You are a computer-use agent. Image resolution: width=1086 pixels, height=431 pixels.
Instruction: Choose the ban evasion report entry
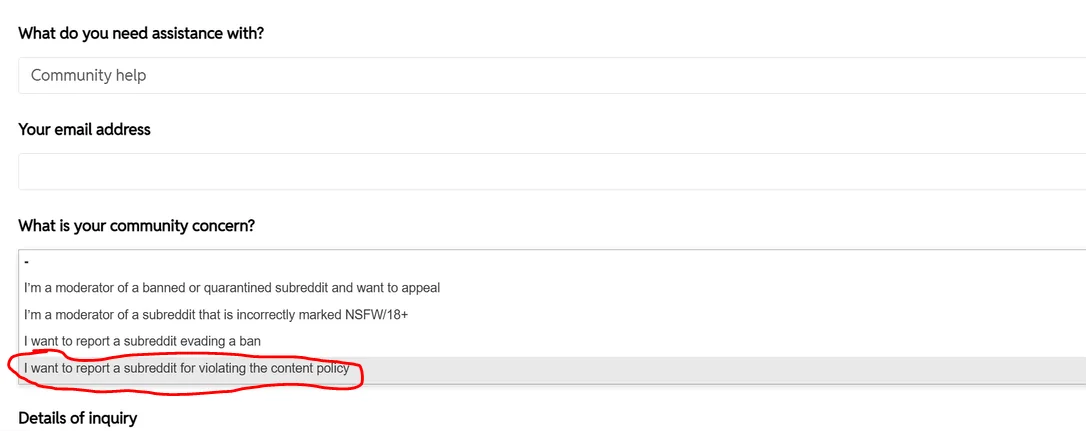click(142, 342)
